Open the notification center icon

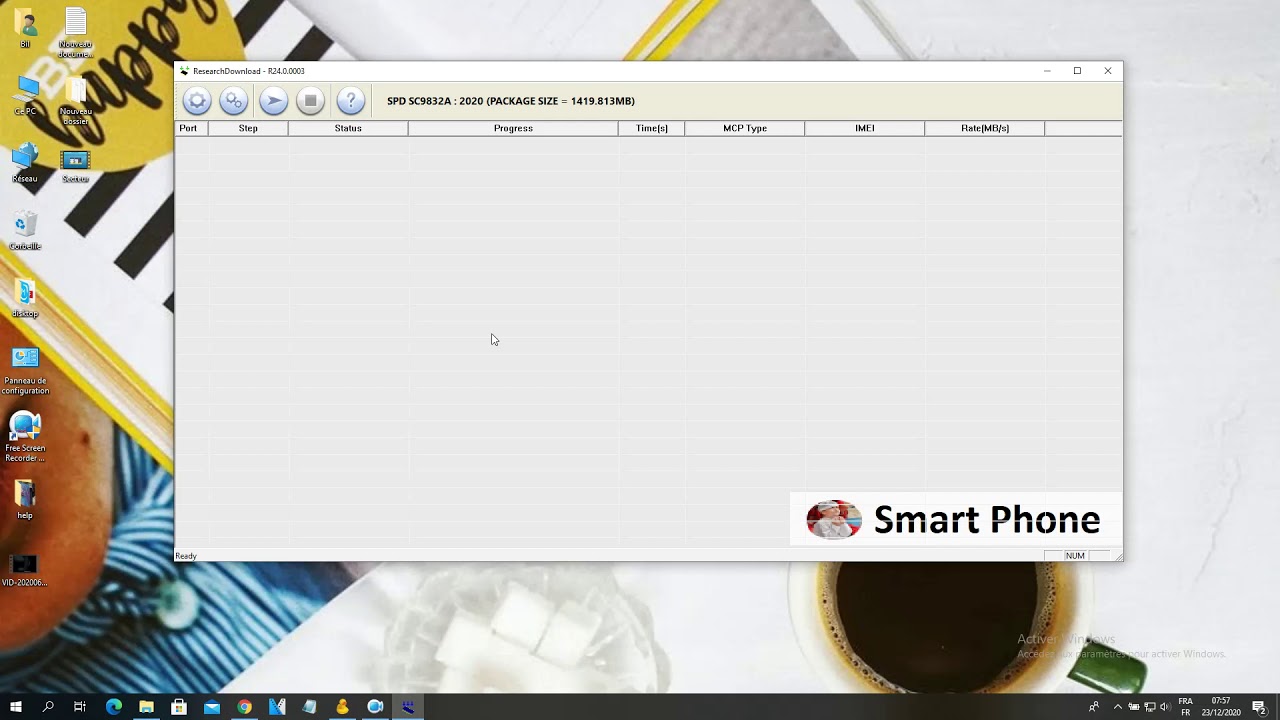coord(1259,707)
